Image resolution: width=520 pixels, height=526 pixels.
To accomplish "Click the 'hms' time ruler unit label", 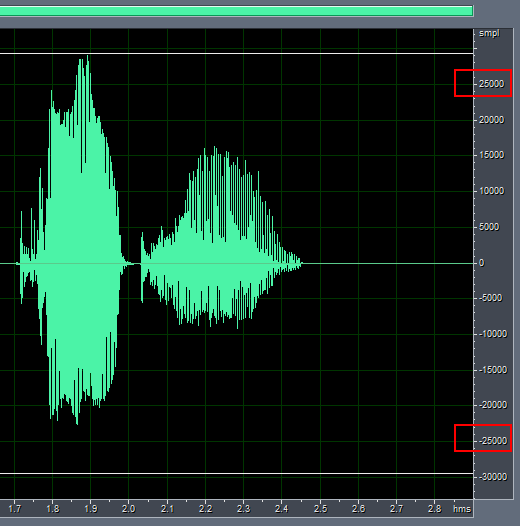I will tap(462, 509).
